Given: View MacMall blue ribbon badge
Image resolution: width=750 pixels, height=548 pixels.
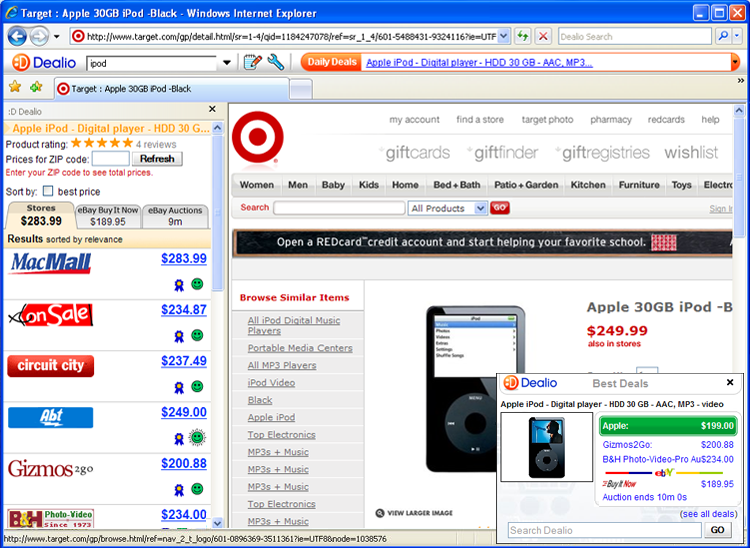Looking at the screenshot, I should pyautogui.click(x=179, y=285).
